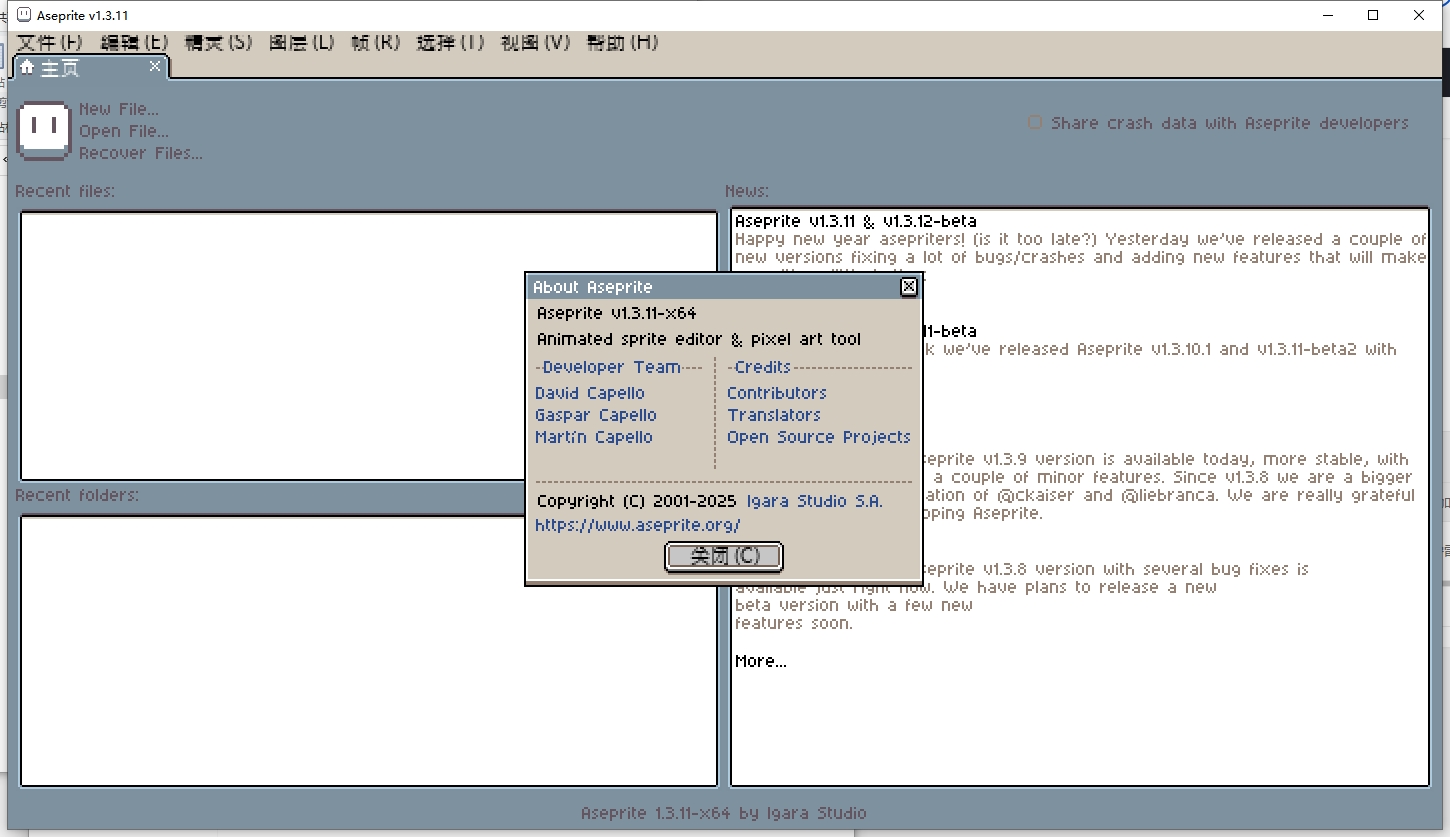Close the About Aseprite dialog with X
The width and height of the screenshot is (1450, 837).
click(x=908, y=287)
